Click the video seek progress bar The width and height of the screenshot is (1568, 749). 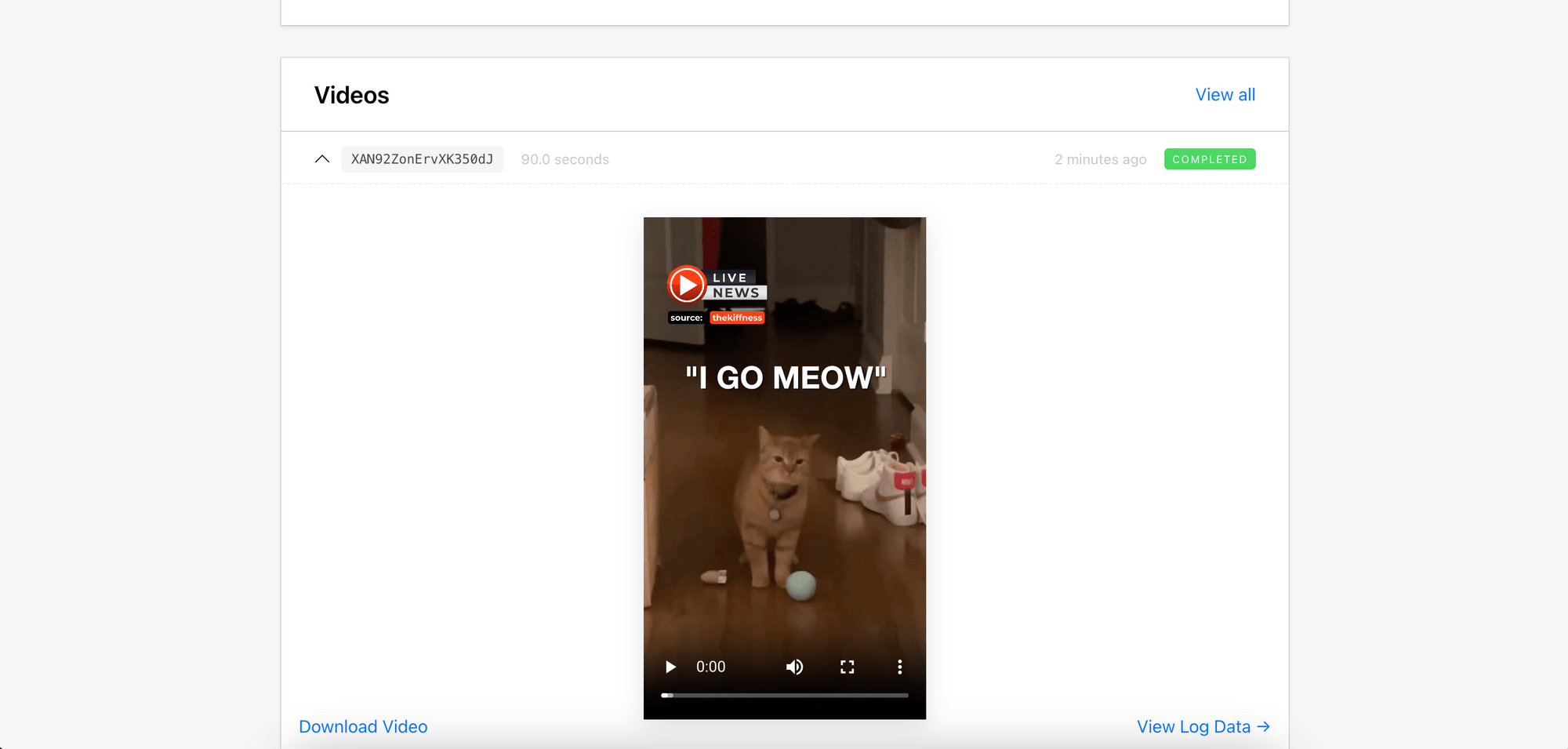784,695
